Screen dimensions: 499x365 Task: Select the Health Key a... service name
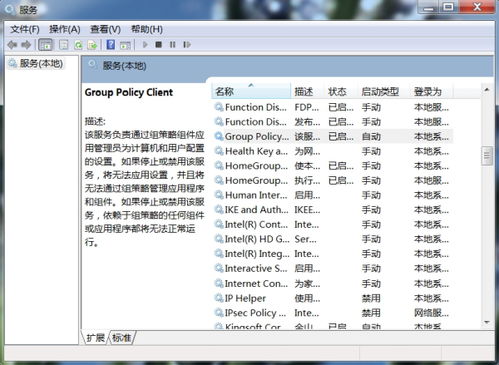[256, 151]
